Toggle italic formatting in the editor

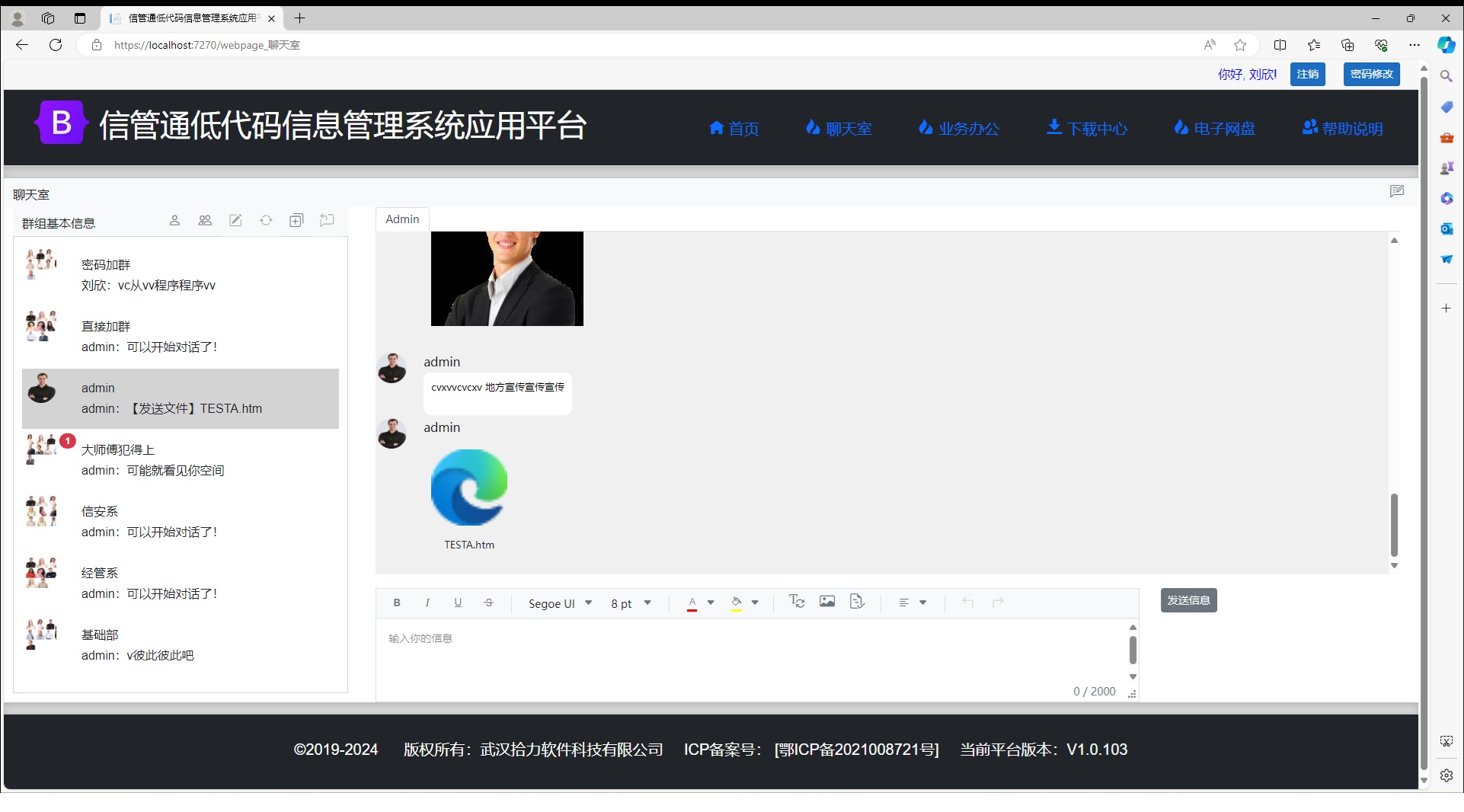427,602
